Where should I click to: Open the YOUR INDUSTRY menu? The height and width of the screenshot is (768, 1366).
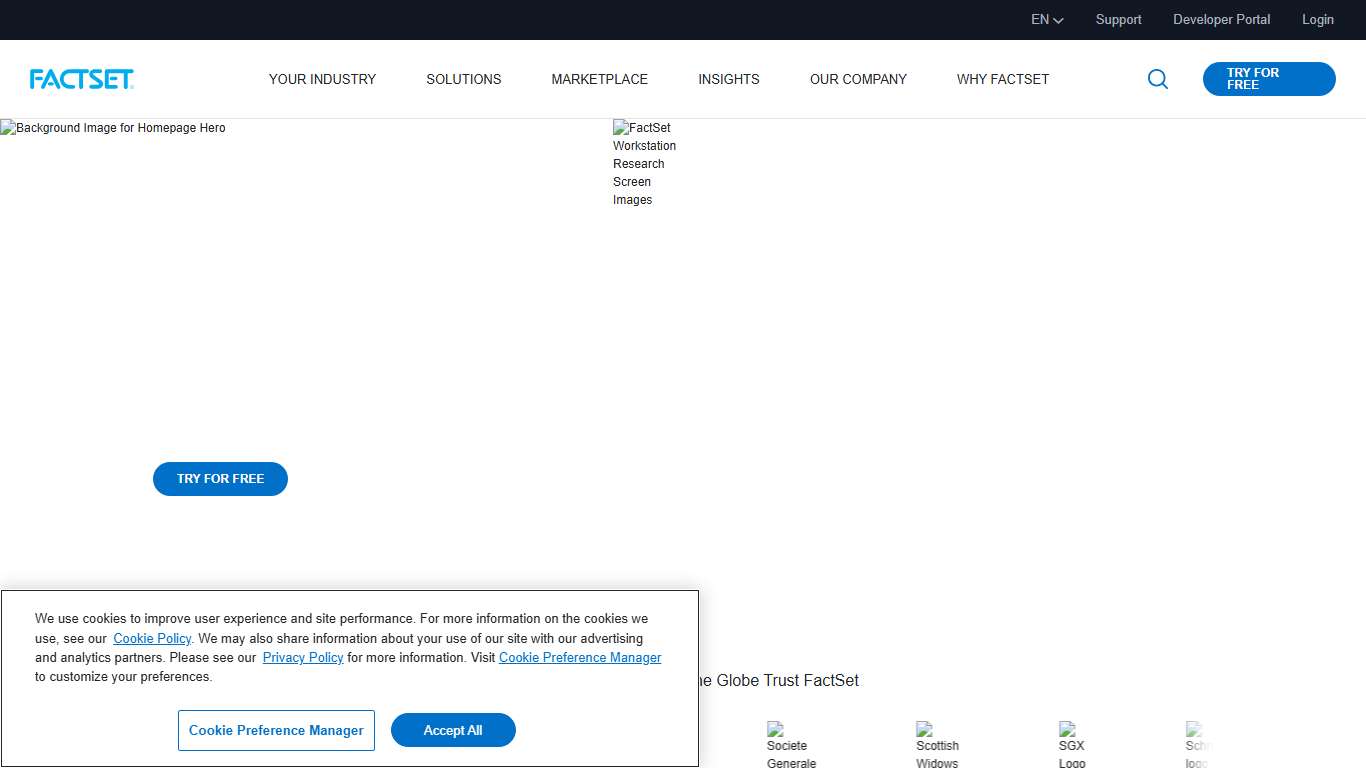[x=322, y=79]
